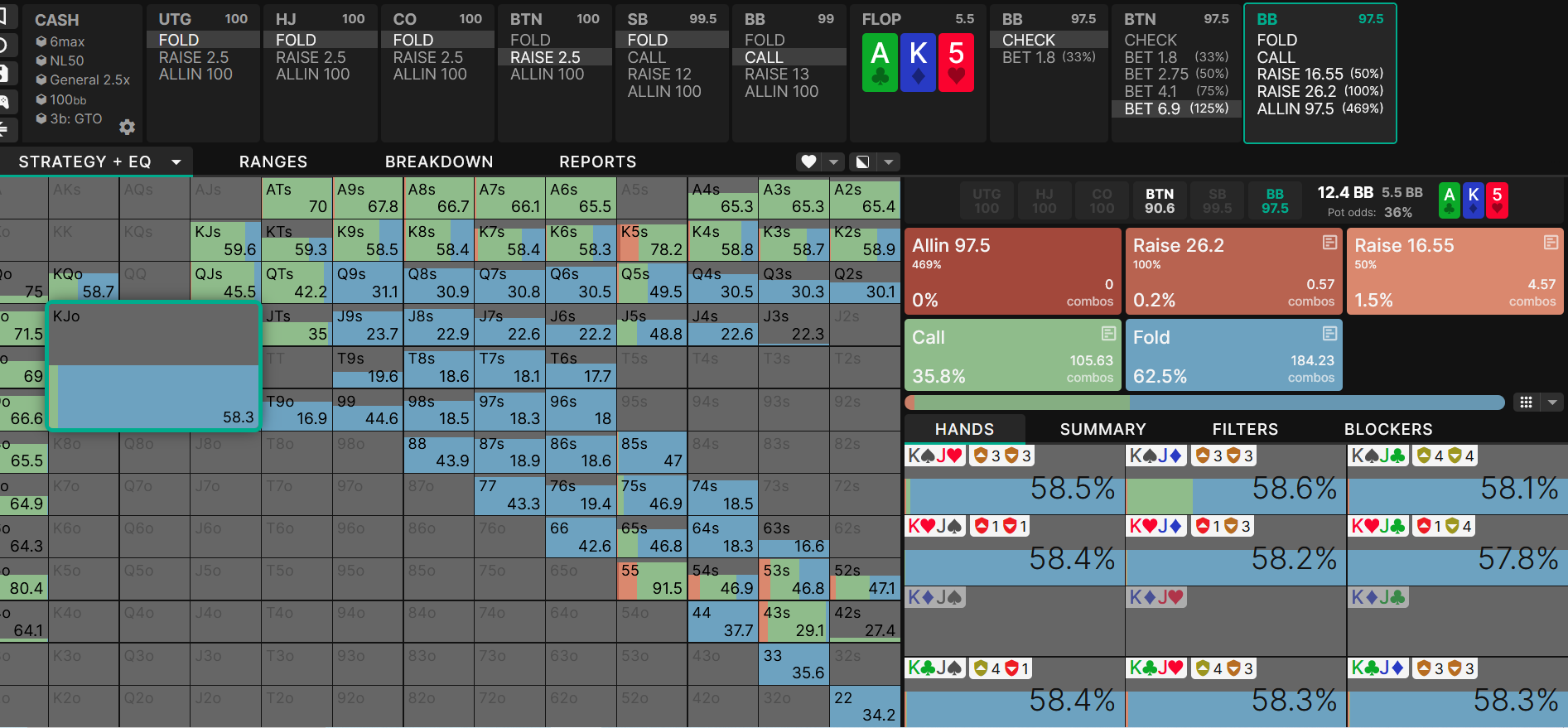Click the contrast display mode icon

coord(862,162)
